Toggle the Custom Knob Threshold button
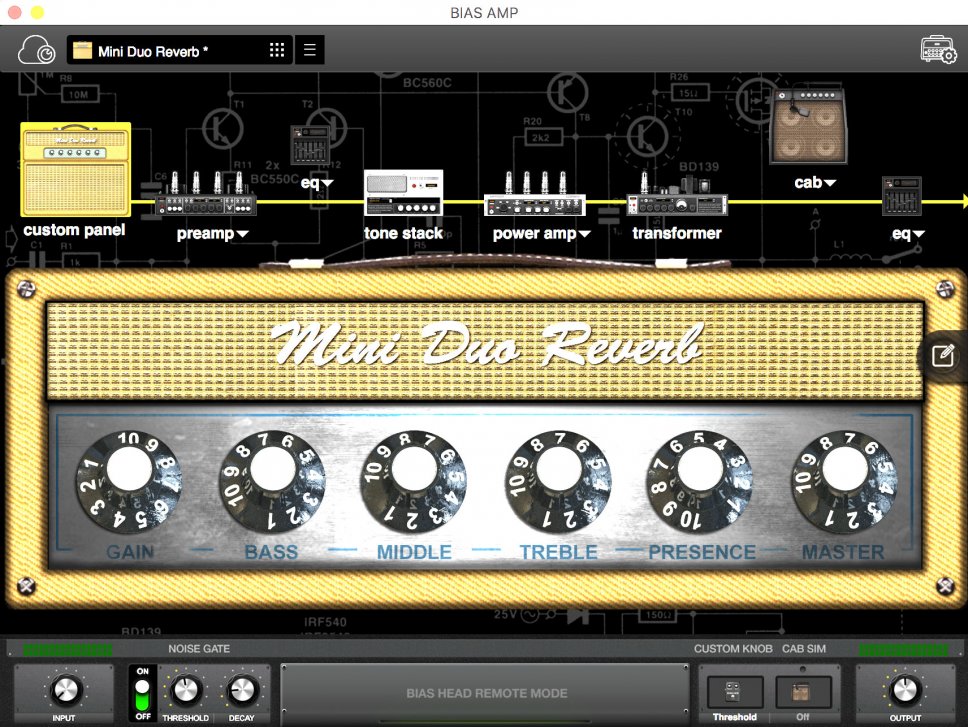The height and width of the screenshot is (727, 968). coord(735,692)
